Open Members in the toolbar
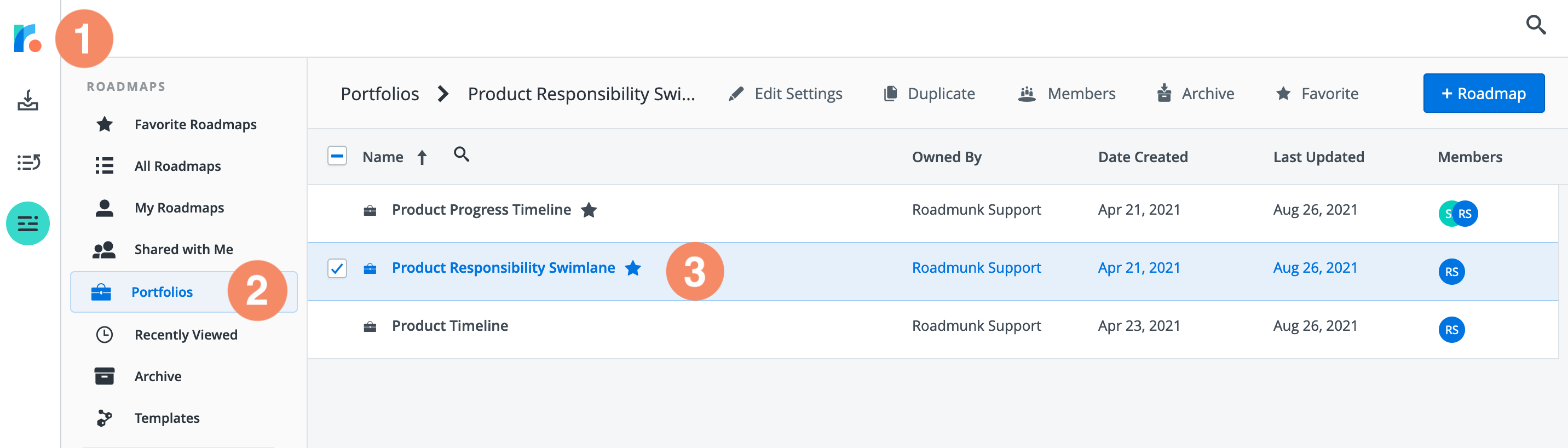The width and height of the screenshot is (1568, 448). [x=1067, y=94]
